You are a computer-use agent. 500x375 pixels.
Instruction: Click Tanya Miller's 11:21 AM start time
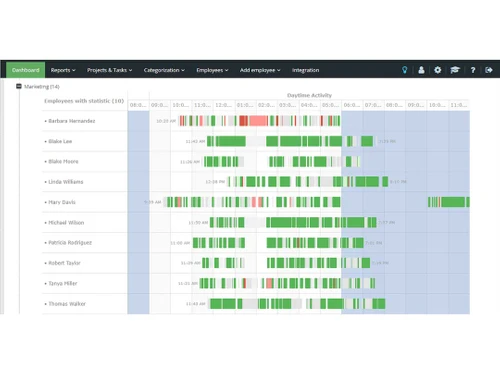pos(188,283)
